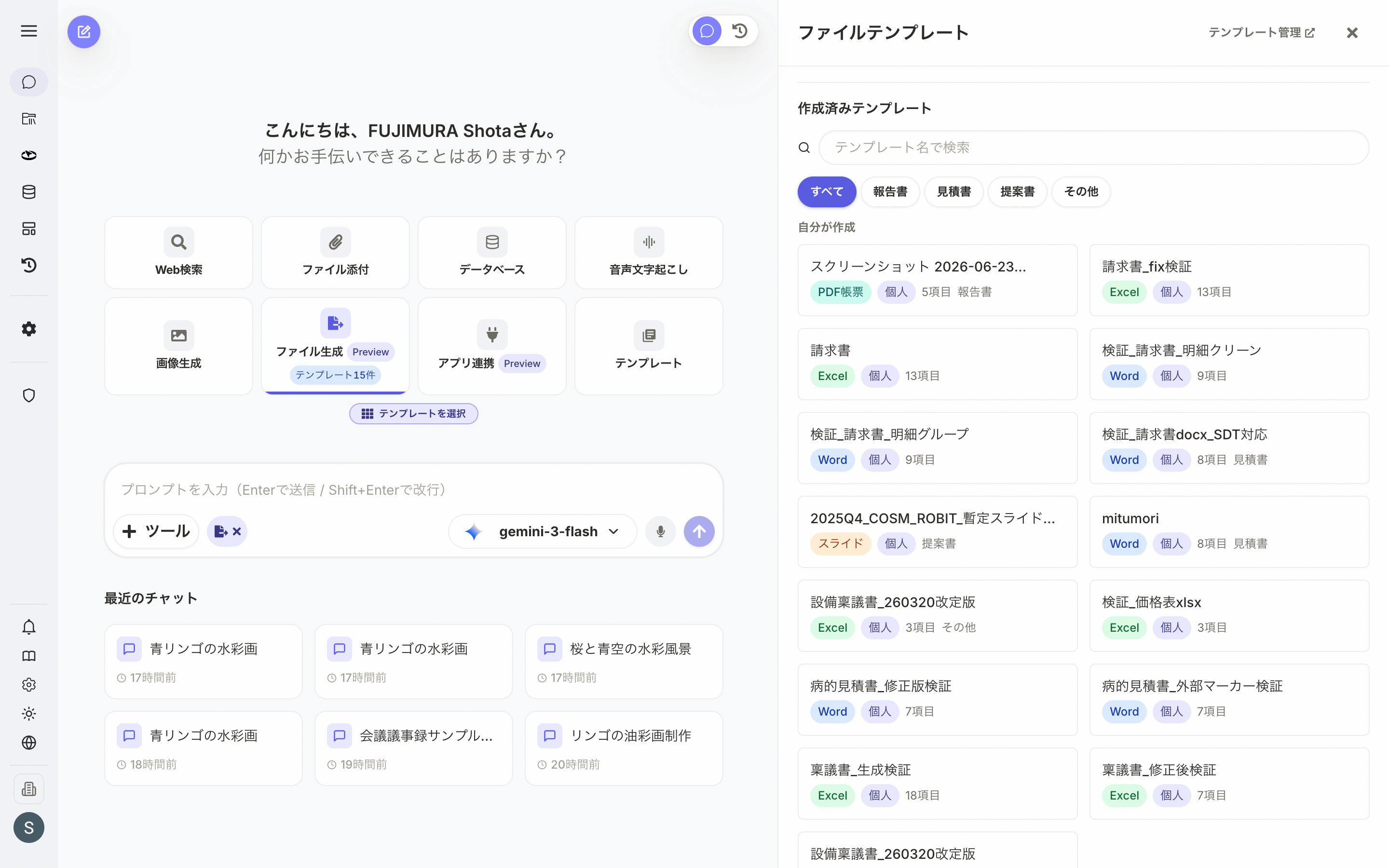Select the ファイル添付 tool card
This screenshot has width=1389, height=868.
335,253
